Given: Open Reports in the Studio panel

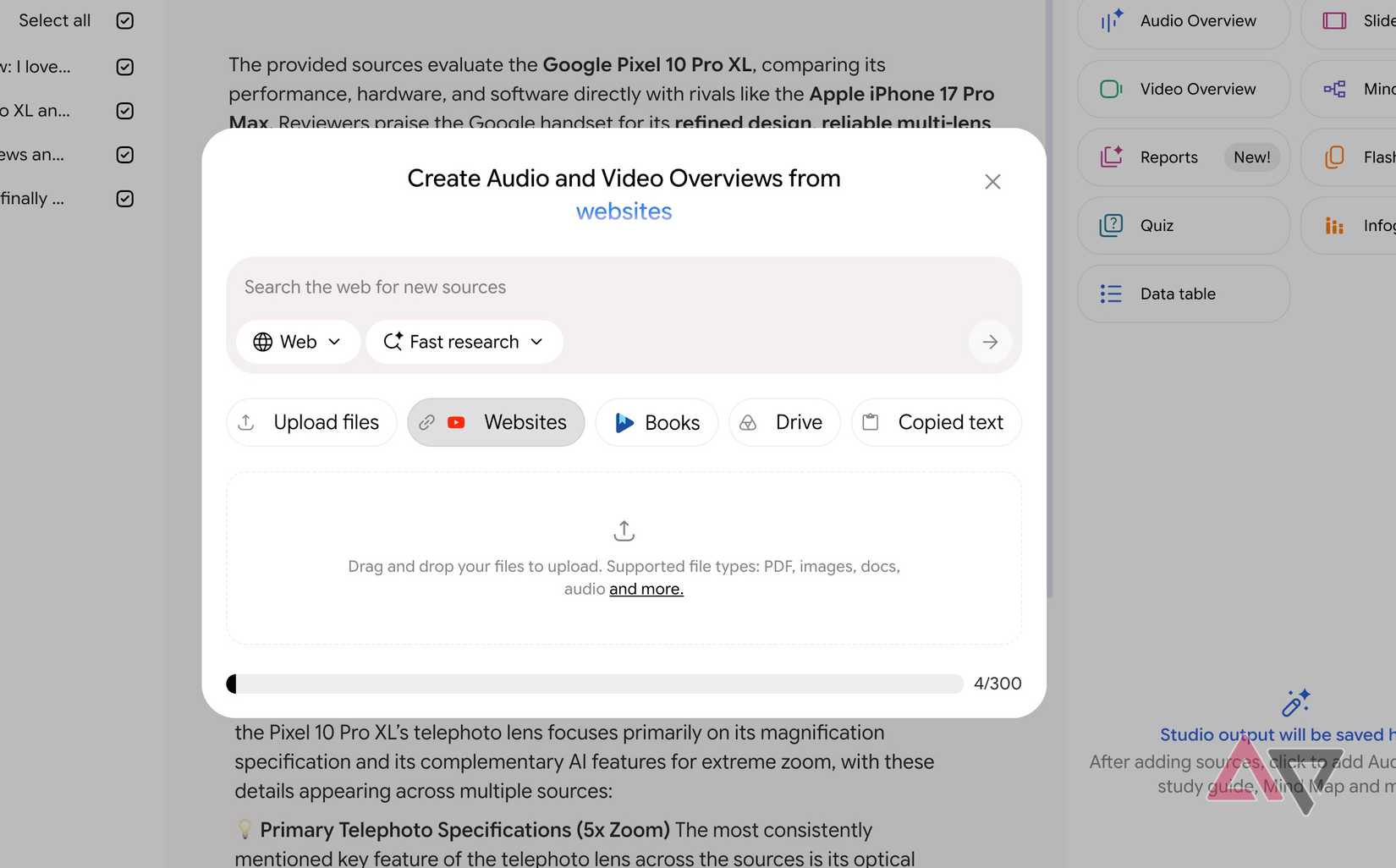Looking at the screenshot, I should pos(1184,157).
